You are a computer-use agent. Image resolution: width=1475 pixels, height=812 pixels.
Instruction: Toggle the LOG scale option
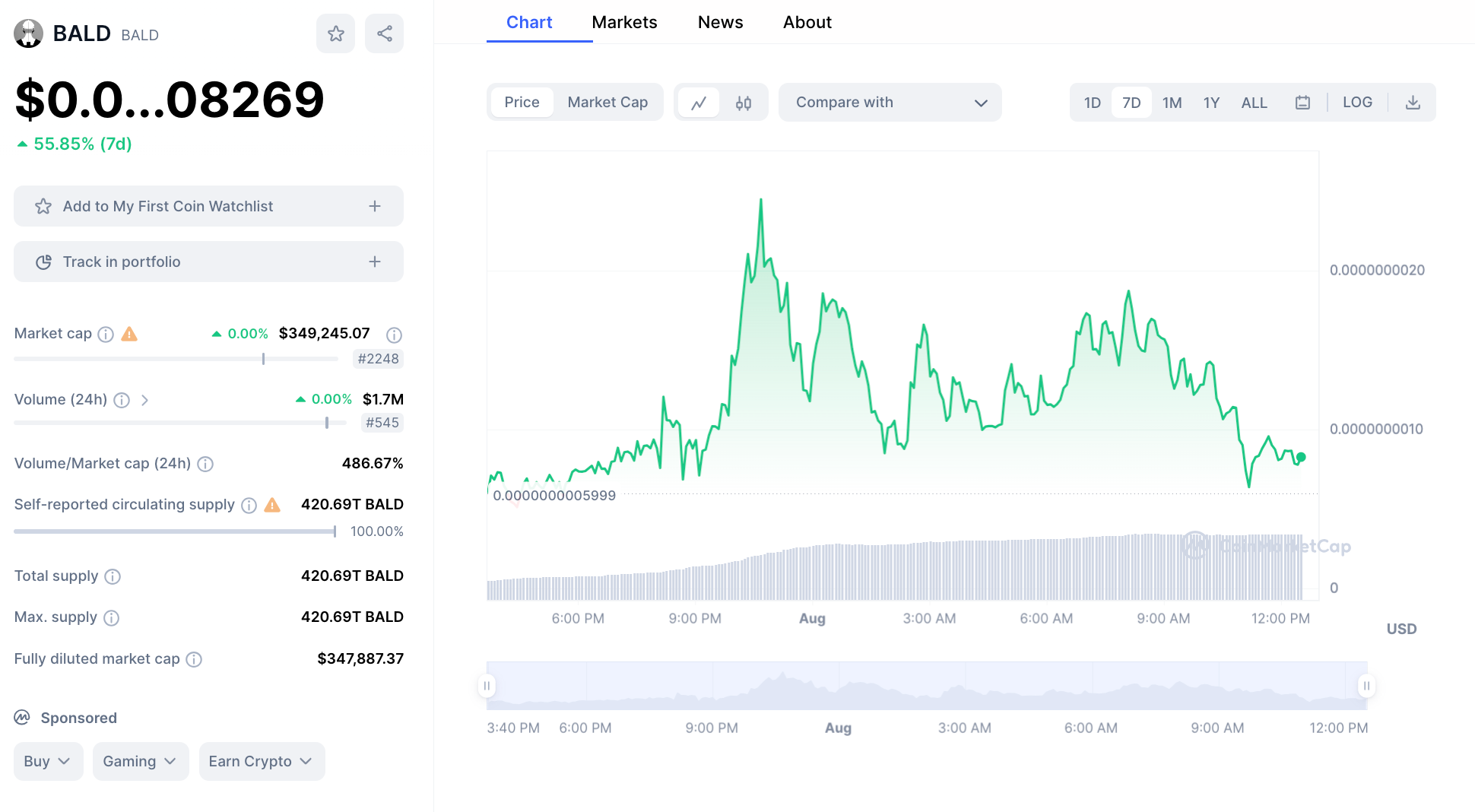1357,103
